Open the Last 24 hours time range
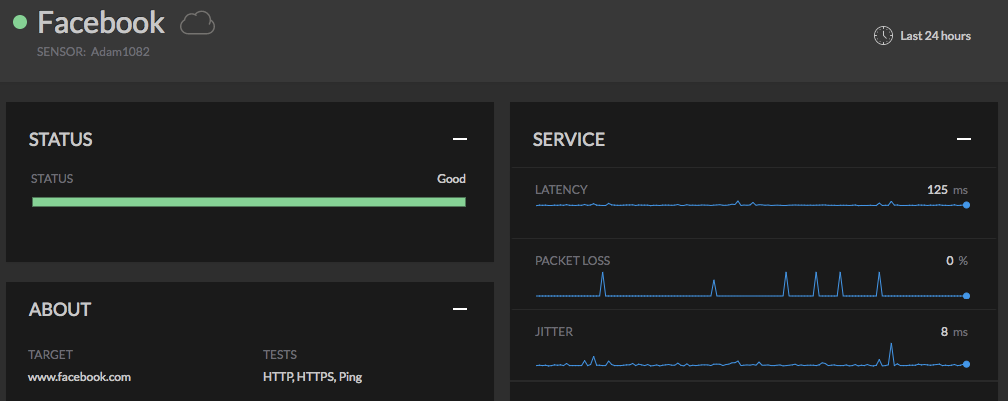Viewport: 1008px width, 401px height. [935, 35]
